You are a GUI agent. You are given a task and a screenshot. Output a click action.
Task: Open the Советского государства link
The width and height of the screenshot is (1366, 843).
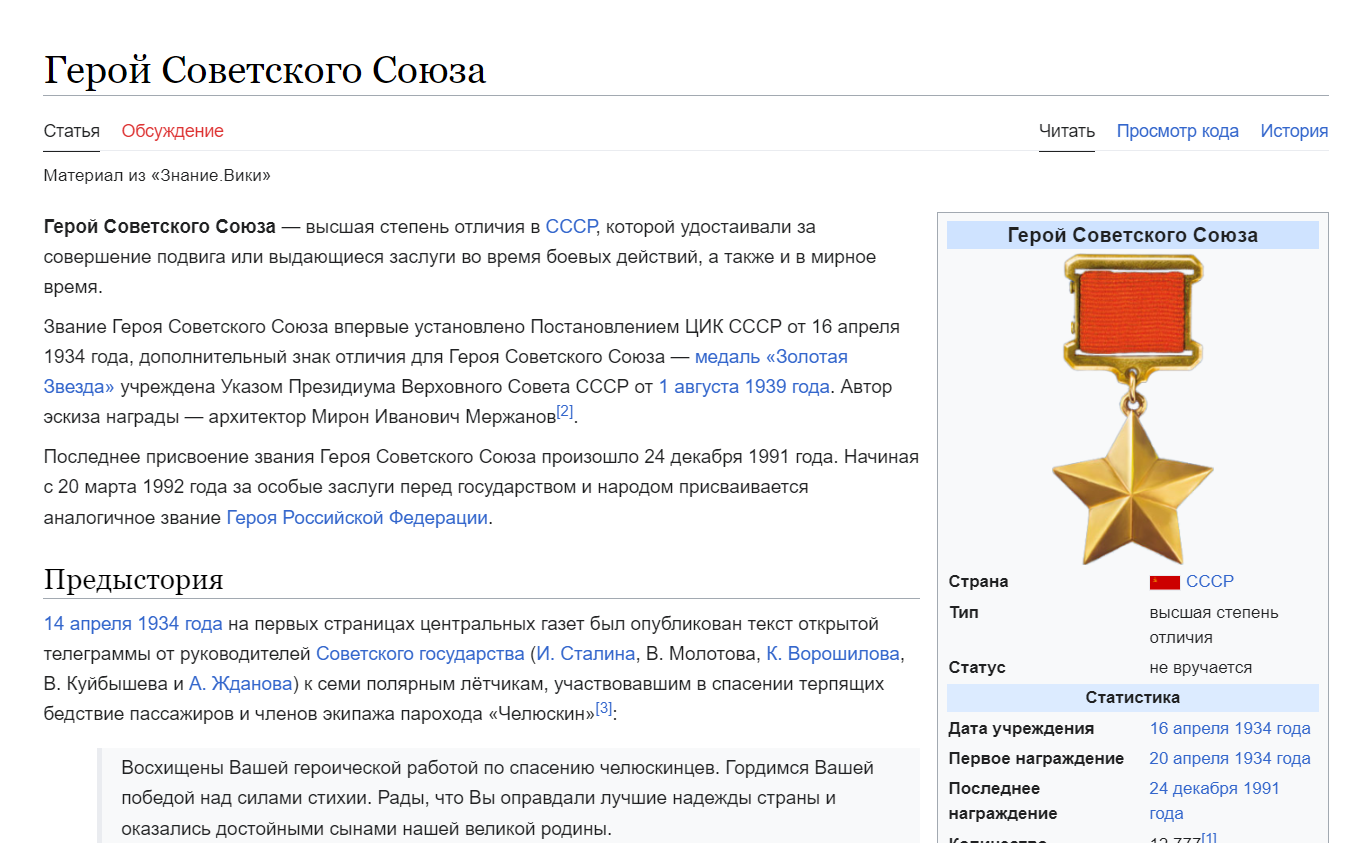pyautogui.click(x=419, y=654)
